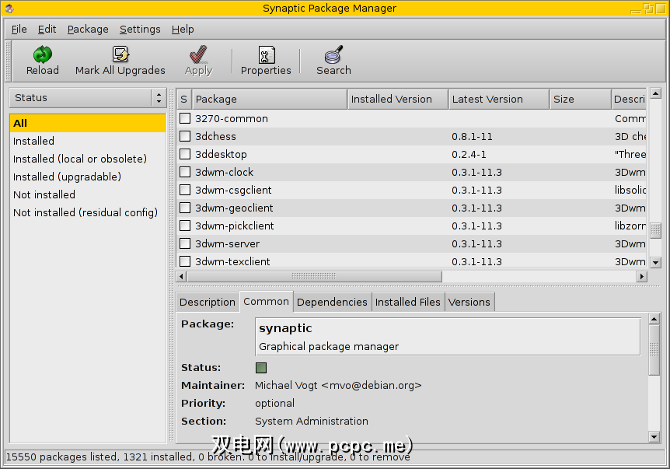
Task: Select the 3ddesktop package row
Action: 221,155
